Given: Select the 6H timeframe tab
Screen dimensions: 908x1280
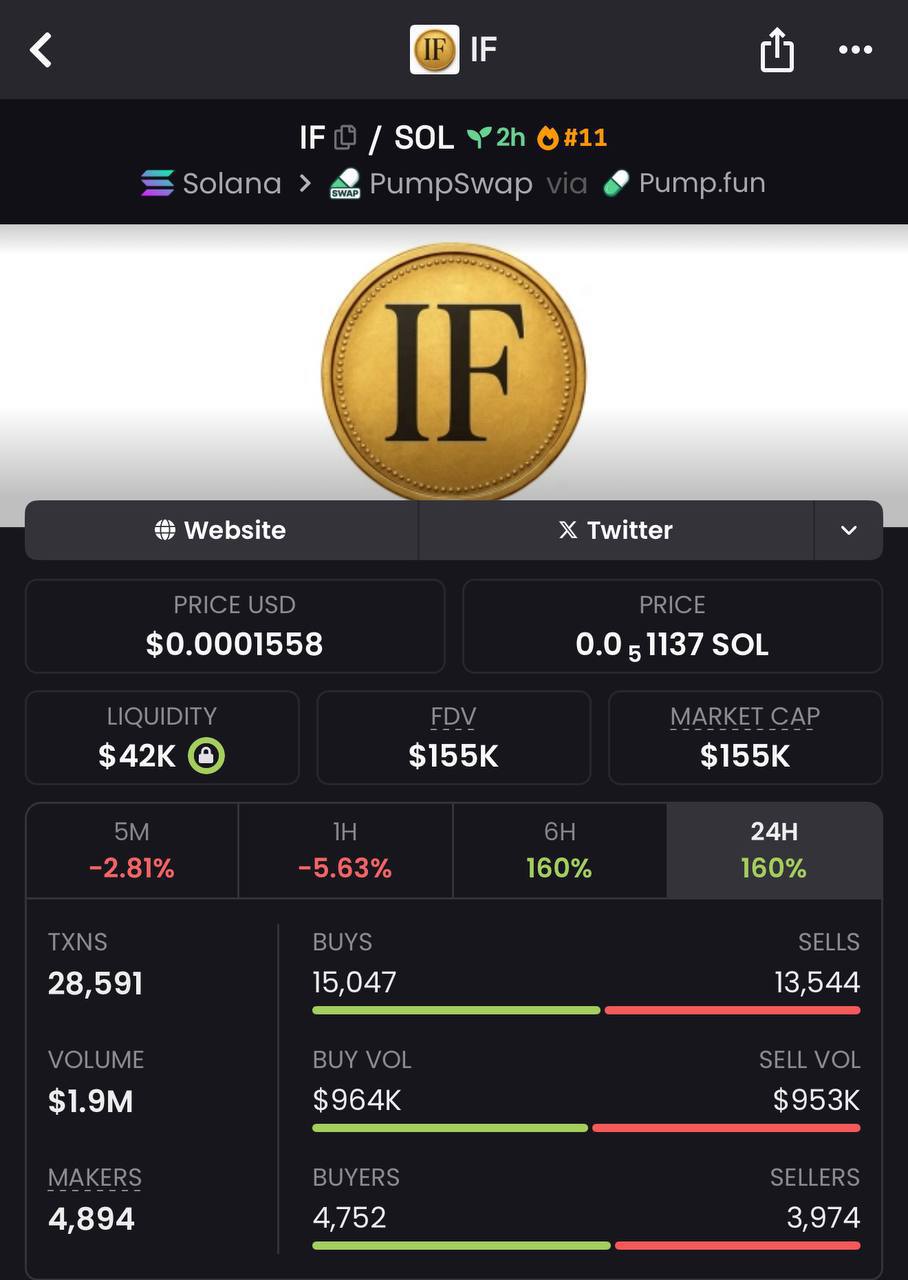Looking at the screenshot, I should tap(559, 851).
